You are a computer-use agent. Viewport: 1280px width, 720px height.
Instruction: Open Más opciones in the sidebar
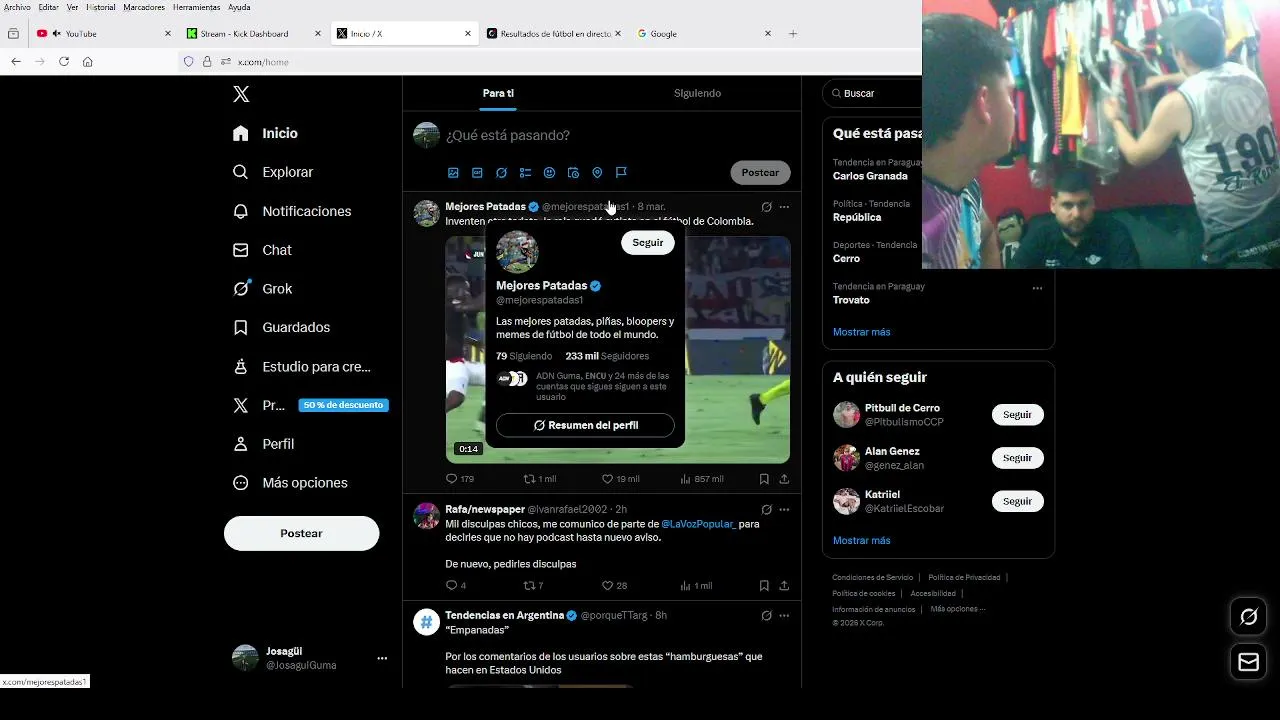point(291,483)
